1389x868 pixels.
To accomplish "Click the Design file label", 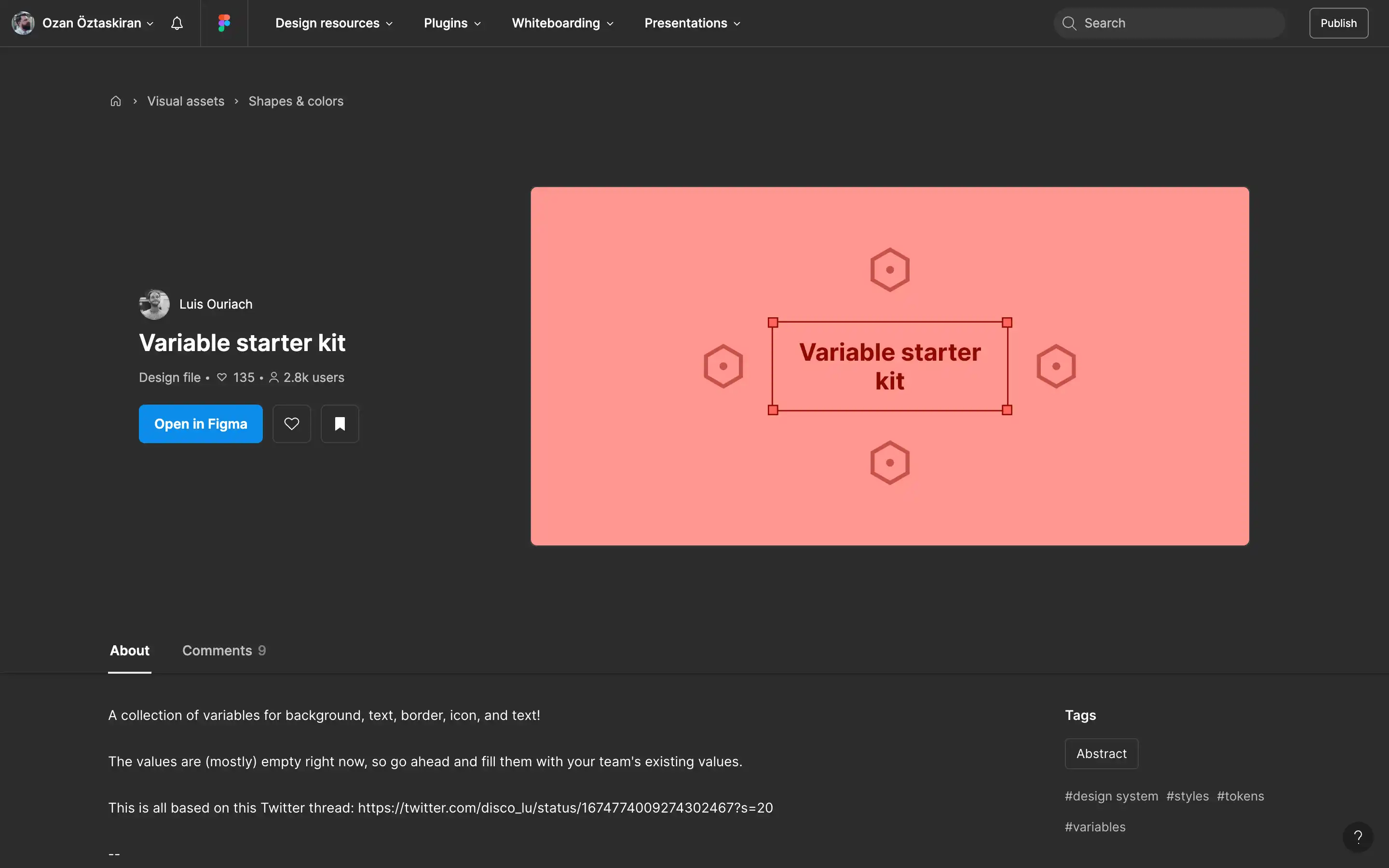I will click(170, 378).
